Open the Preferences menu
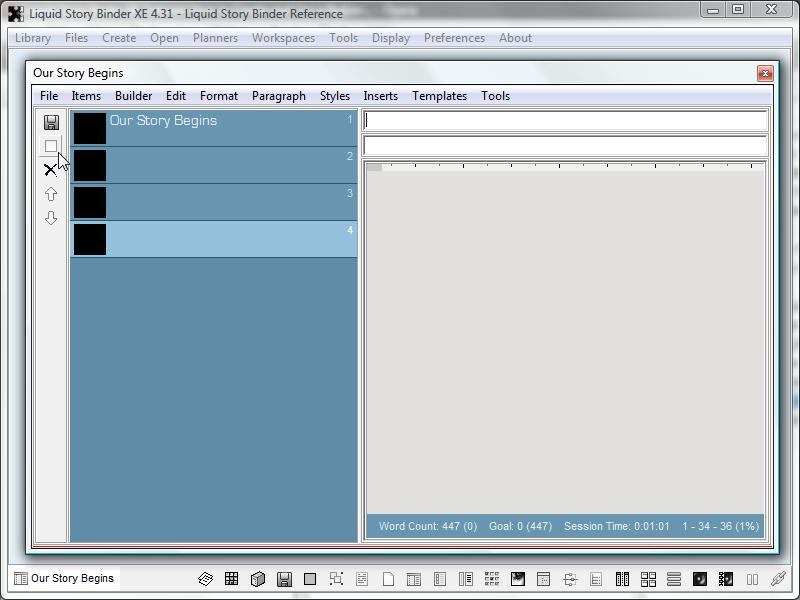This screenshot has width=800, height=600. pyautogui.click(x=454, y=38)
